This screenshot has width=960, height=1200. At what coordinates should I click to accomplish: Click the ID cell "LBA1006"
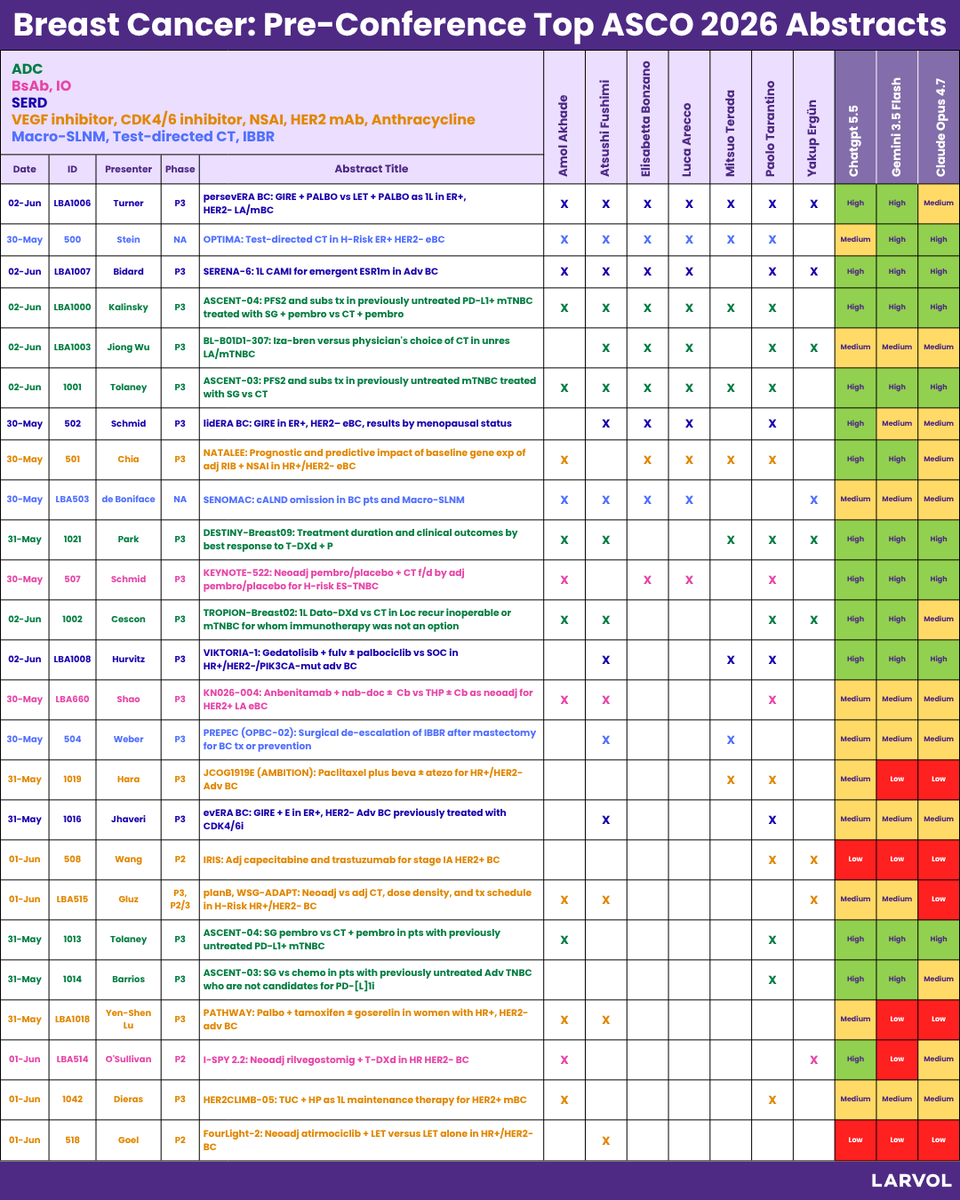point(73,203)
